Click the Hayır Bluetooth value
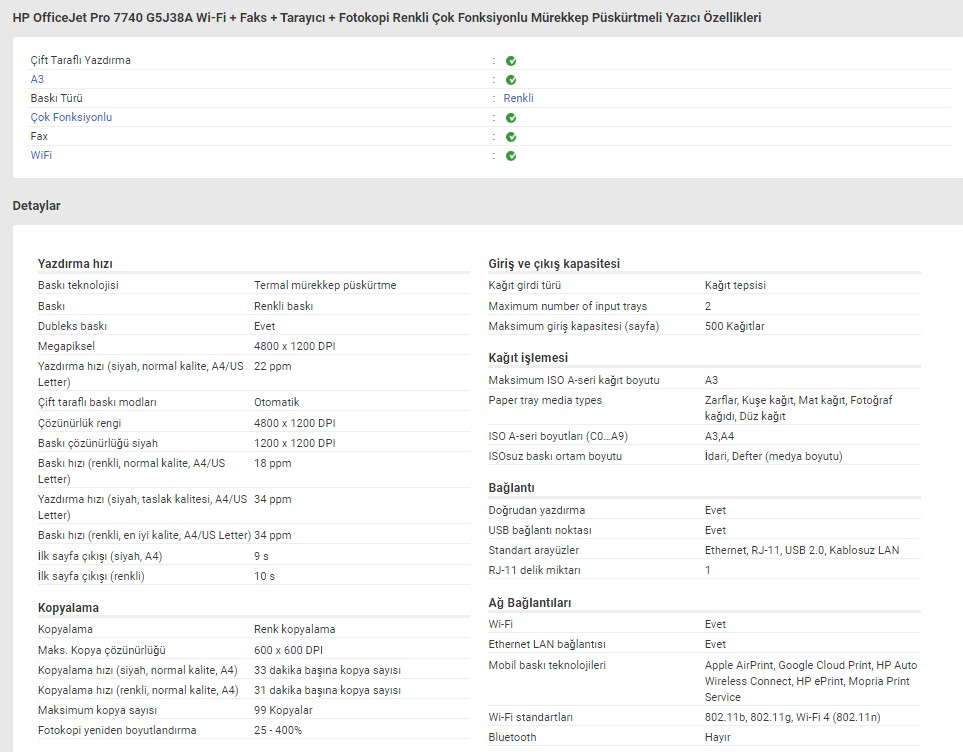Image resolution: width=963 pixels, height=752 pixels. pyautogui.click(x=717, y=737)
